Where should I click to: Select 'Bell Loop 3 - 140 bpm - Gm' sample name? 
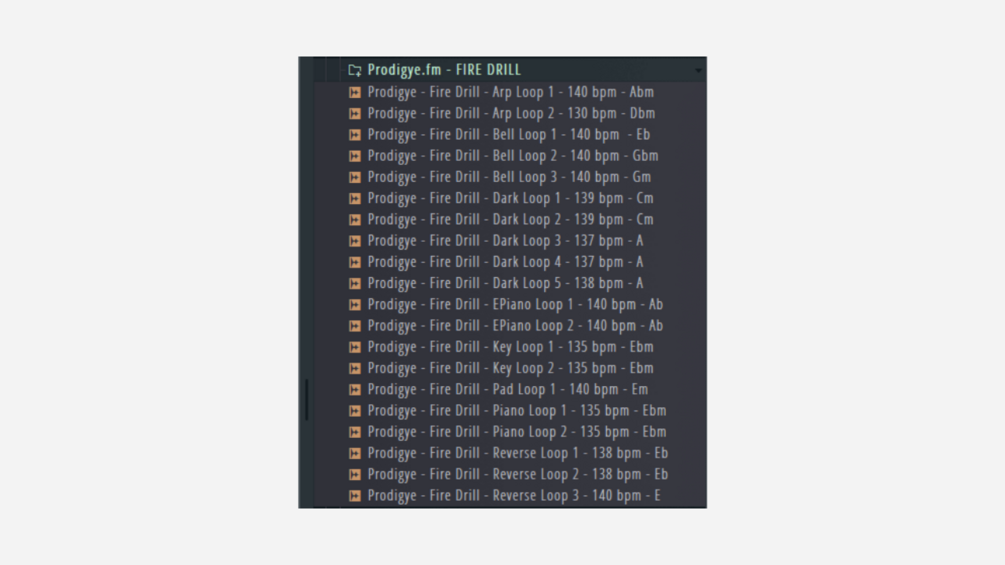pos(510,177)
